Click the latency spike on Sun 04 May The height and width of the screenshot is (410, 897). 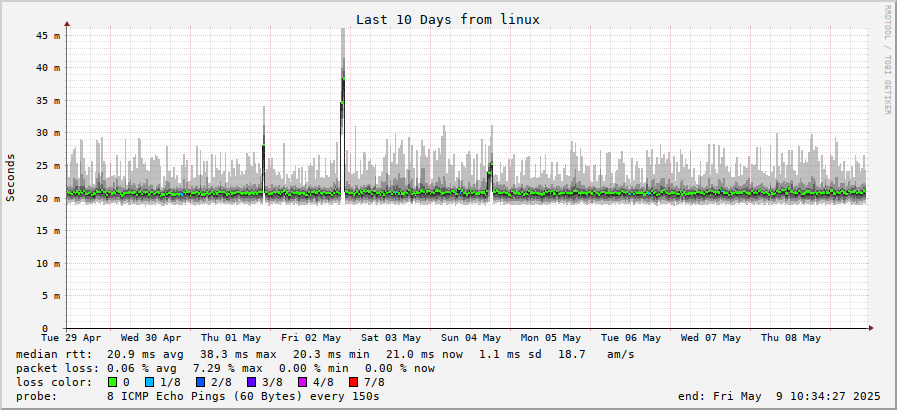490,161
